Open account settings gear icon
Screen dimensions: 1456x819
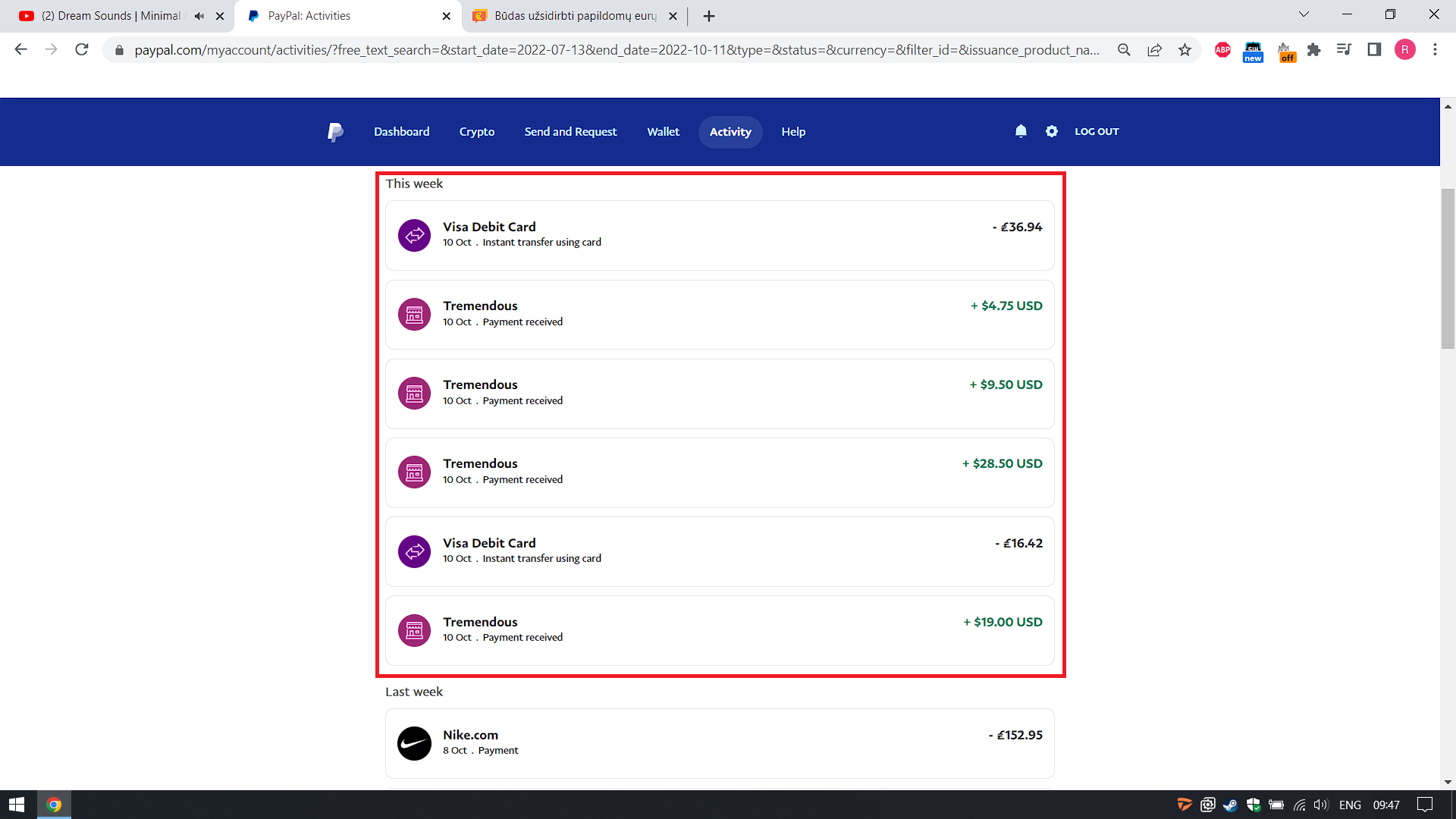(1051, 131)
